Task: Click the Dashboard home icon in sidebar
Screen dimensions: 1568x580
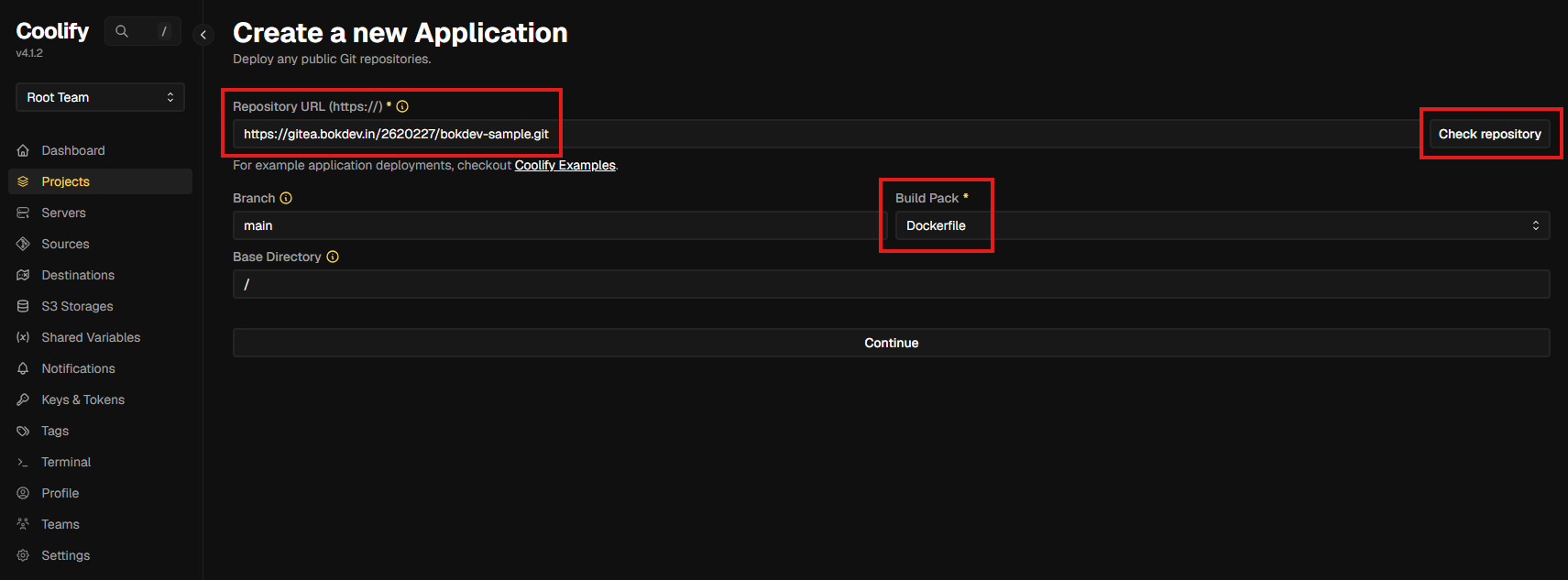Action: [x=23, y=150]
